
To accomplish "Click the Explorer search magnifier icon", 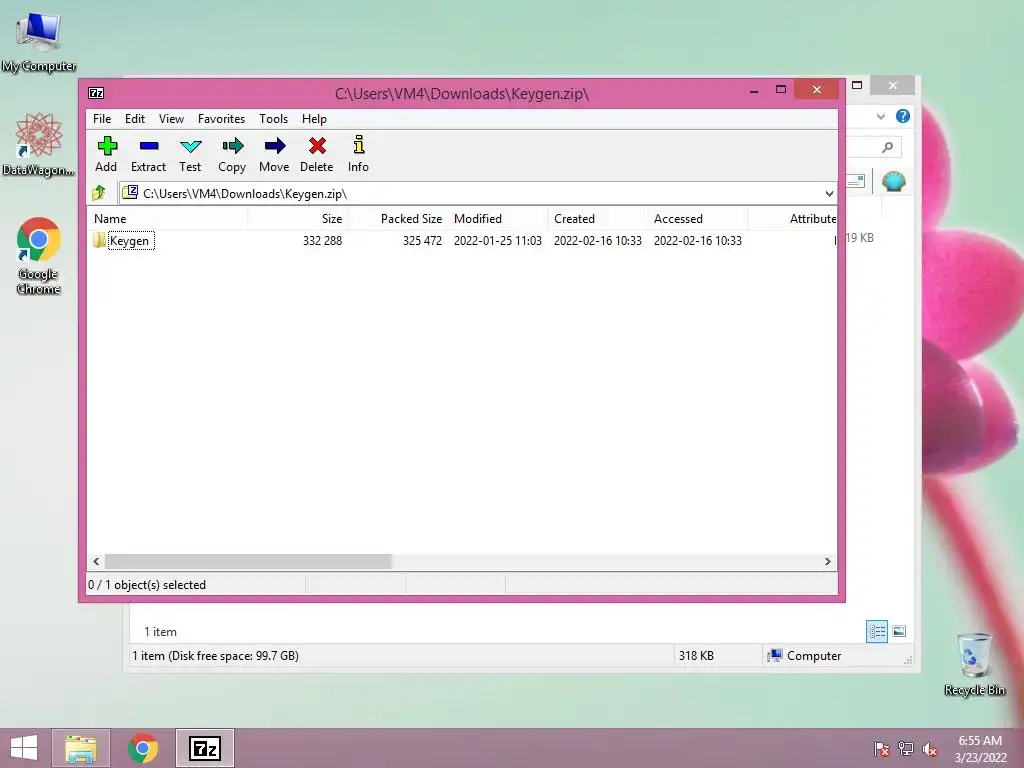I will pos(887,147).
